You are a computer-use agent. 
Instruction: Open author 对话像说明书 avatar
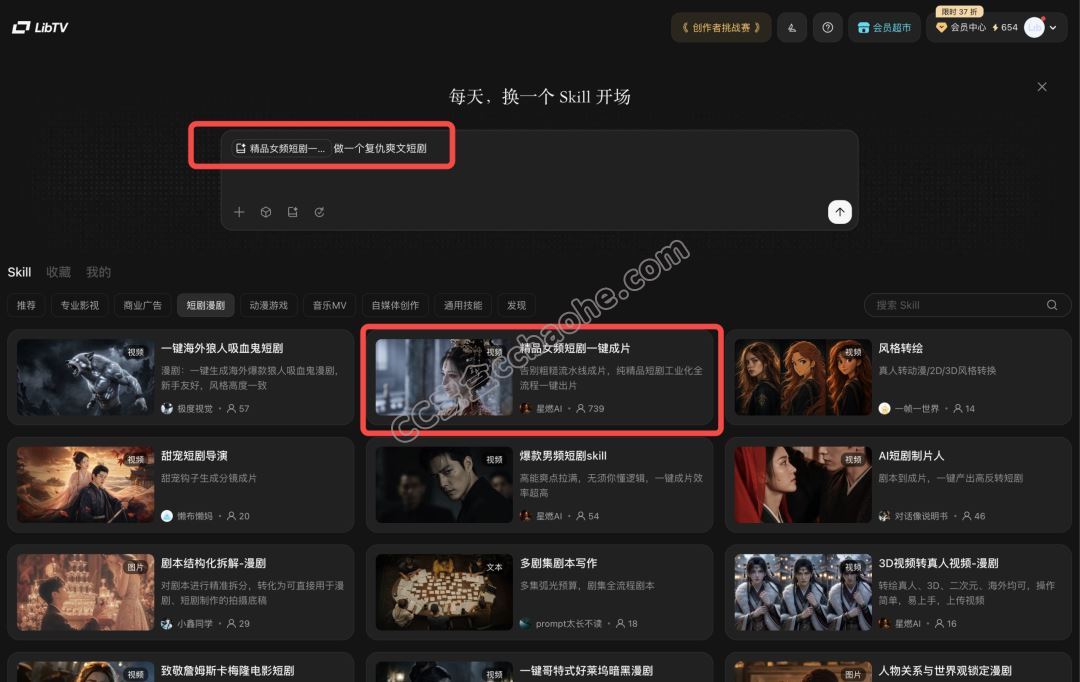click(884, 516)
